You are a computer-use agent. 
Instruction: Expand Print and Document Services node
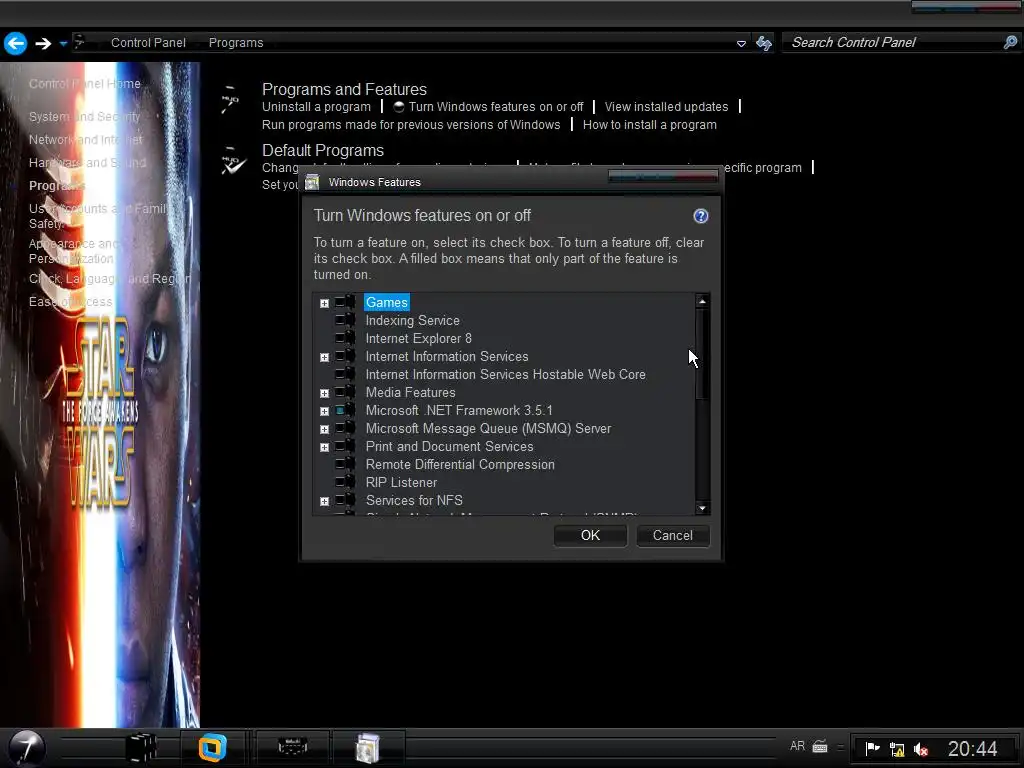click(x=325, y=447)
